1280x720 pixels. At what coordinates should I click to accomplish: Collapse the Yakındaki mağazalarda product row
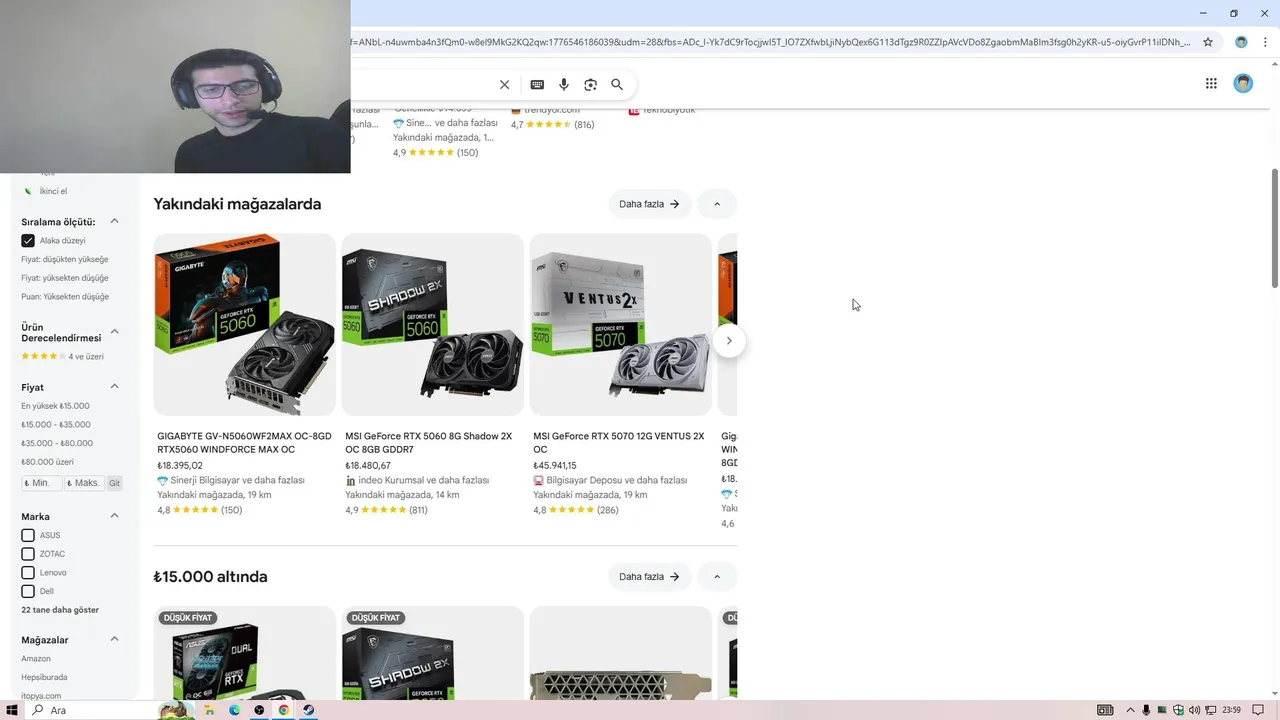point(717,204)
